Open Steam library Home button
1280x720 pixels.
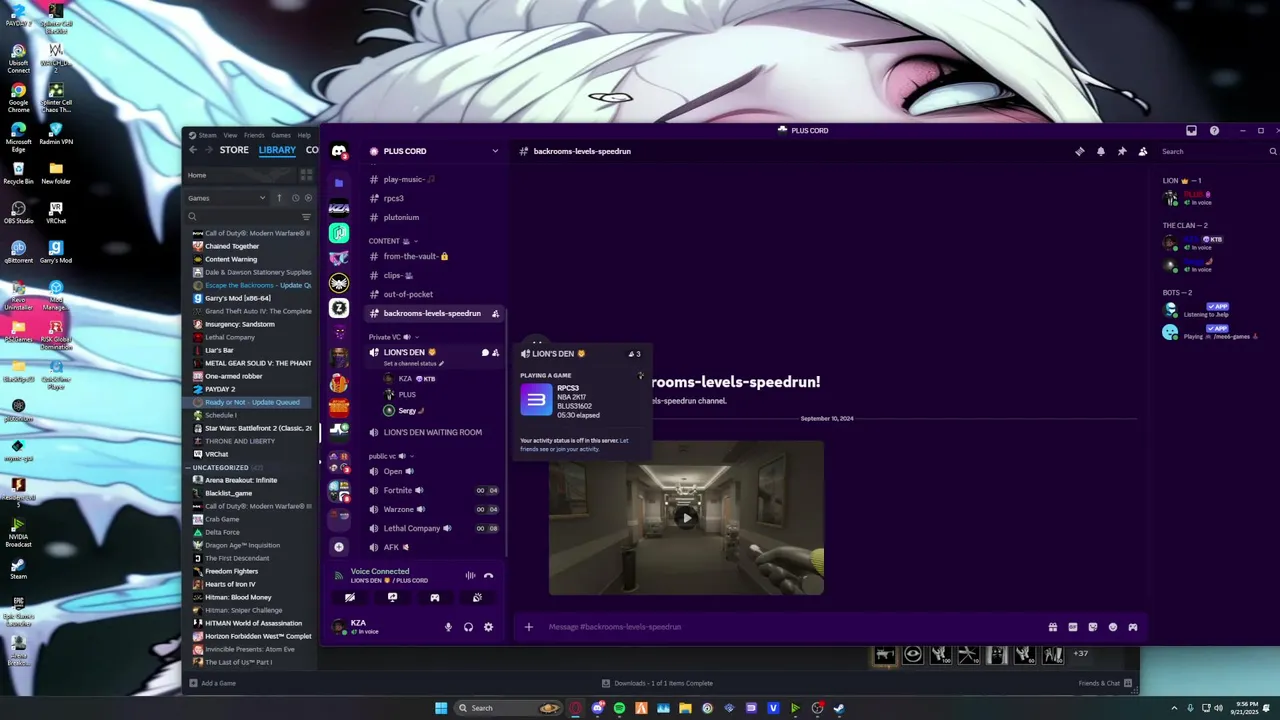click(240, 175)
